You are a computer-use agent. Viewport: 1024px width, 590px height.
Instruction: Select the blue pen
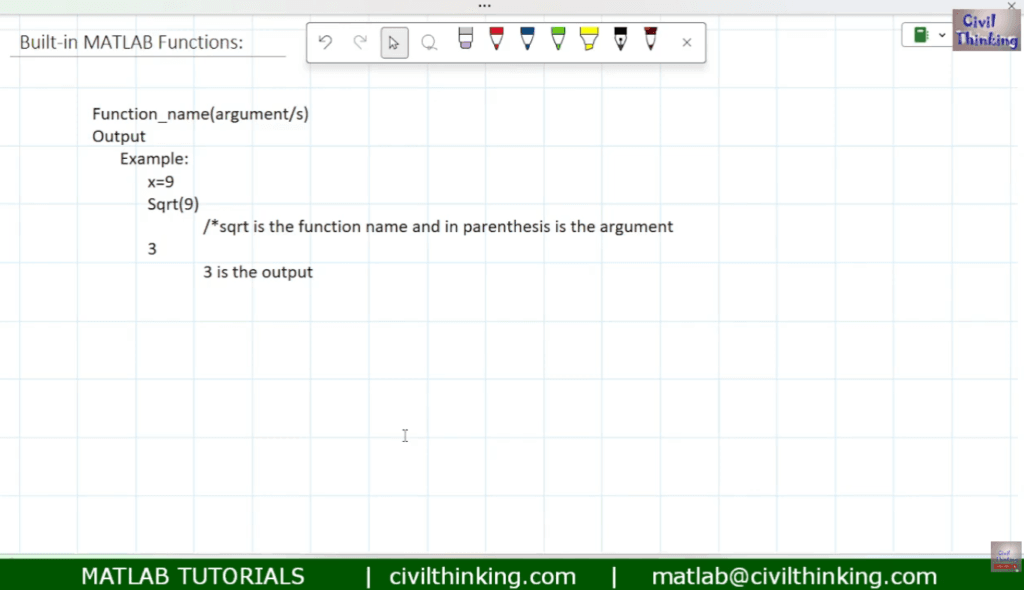pos(527,40)
